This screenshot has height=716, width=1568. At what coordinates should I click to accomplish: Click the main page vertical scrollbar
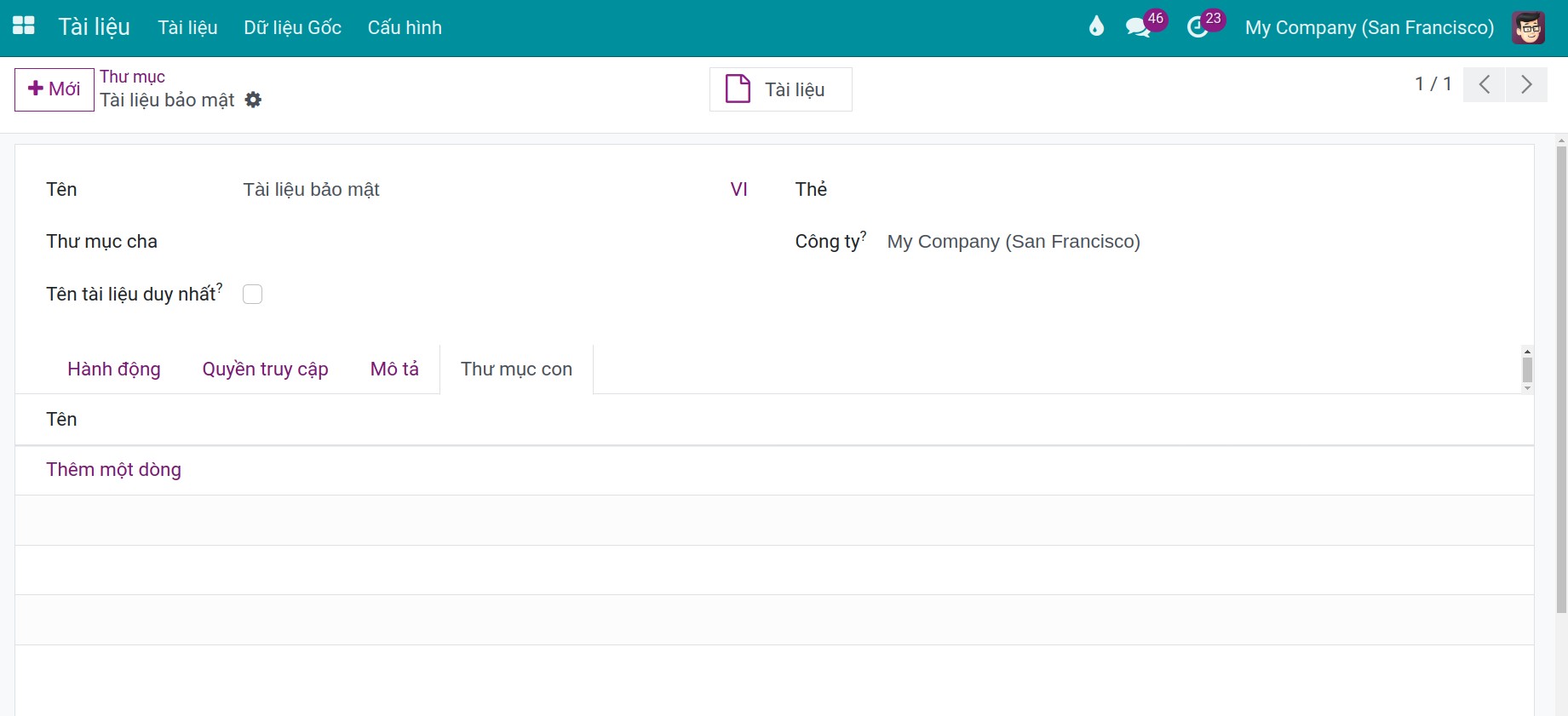1561,379
